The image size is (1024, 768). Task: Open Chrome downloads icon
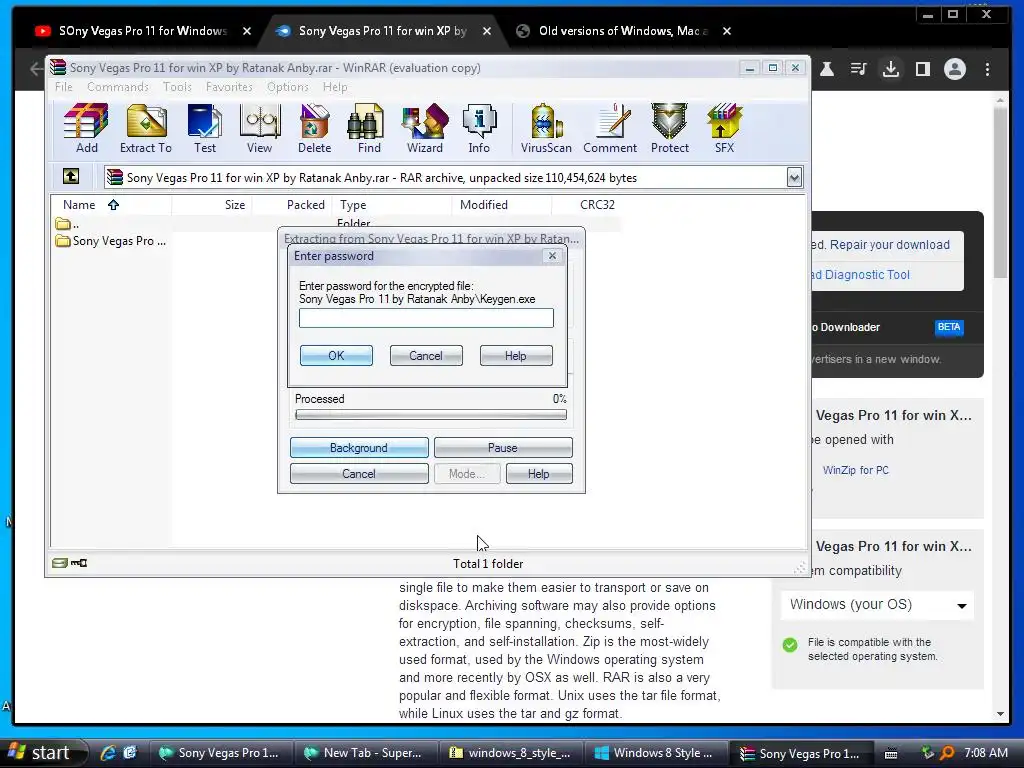click(891, 69)
